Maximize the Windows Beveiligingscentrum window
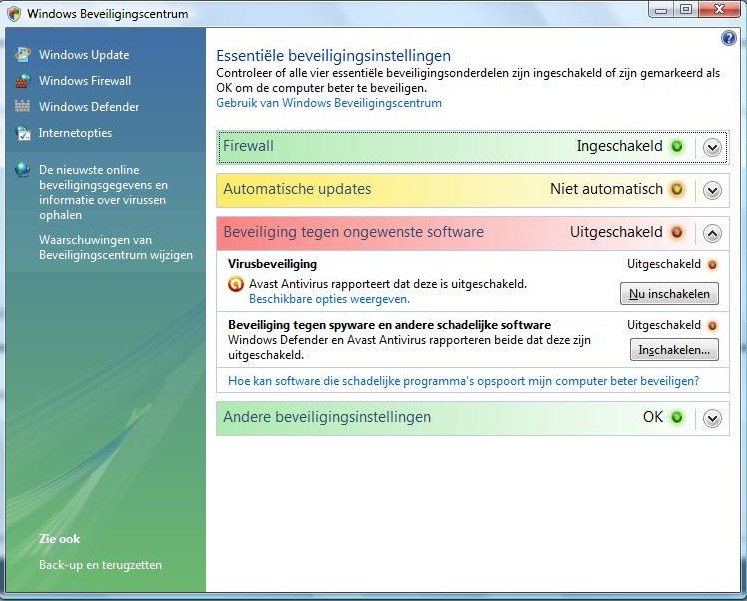 pos(685,10)
